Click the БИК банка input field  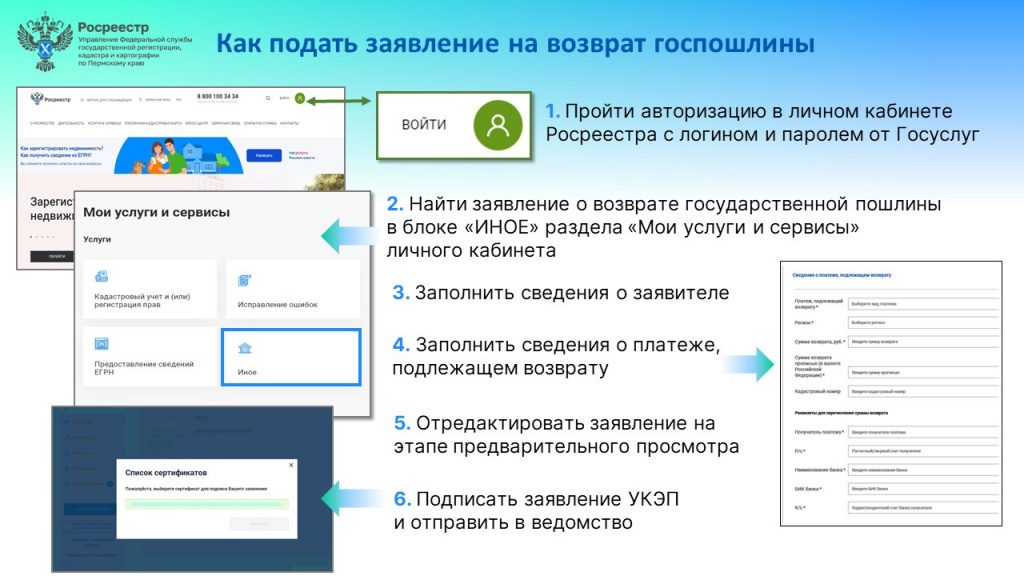pos(923,488)
